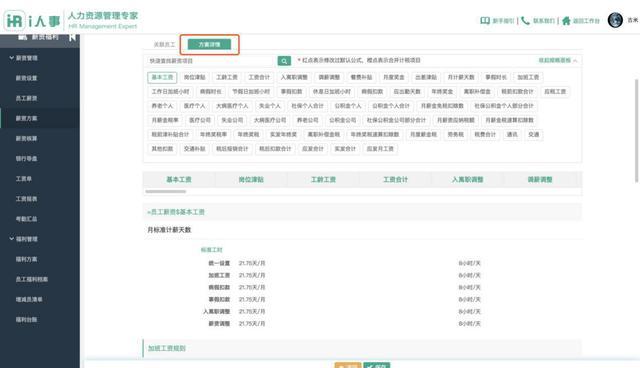Screen dimensions: 640x368
Task: Select the 年终奖金 salary item tag
Action: coord(442,91)
